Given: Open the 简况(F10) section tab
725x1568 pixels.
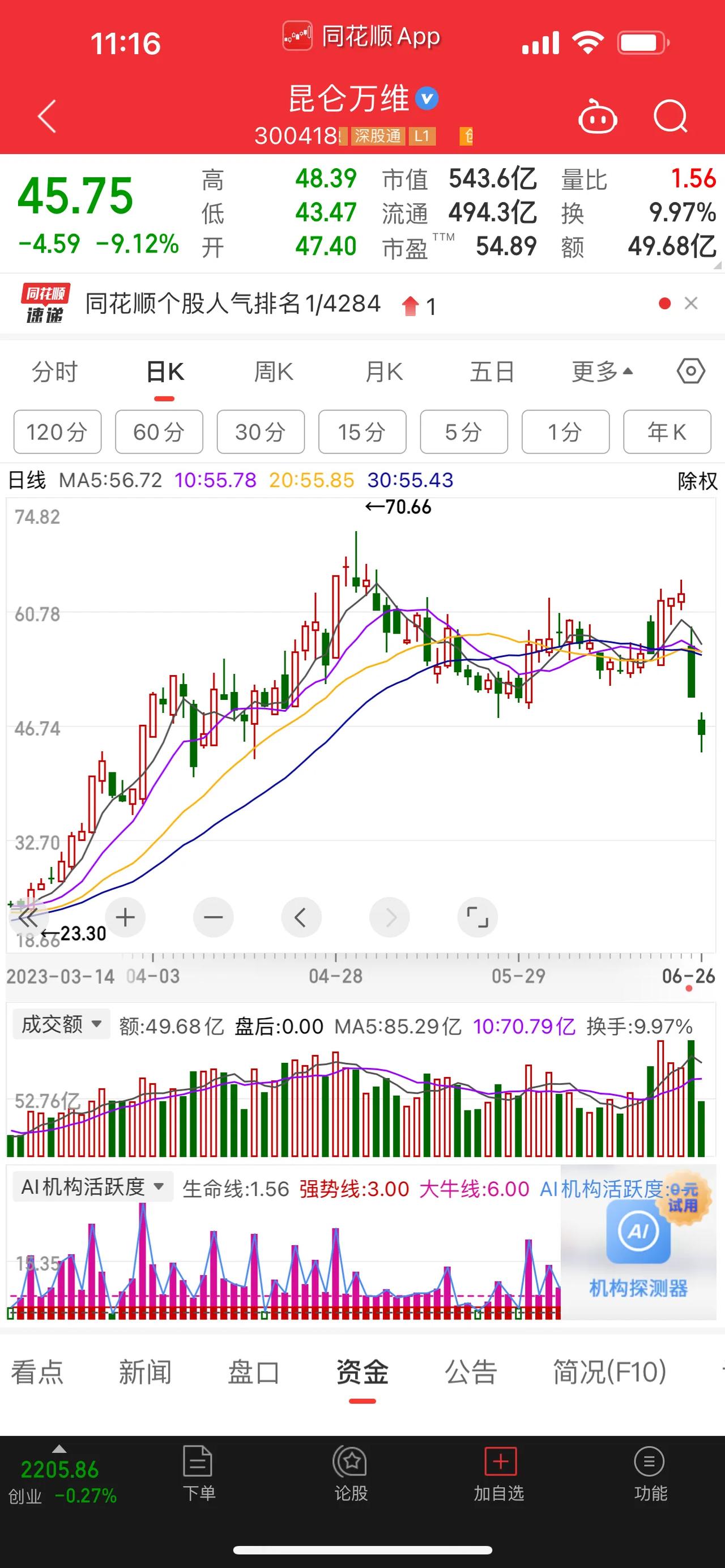Looking at the screenshot, I should pyautogui.click(x=609, y=1372).
